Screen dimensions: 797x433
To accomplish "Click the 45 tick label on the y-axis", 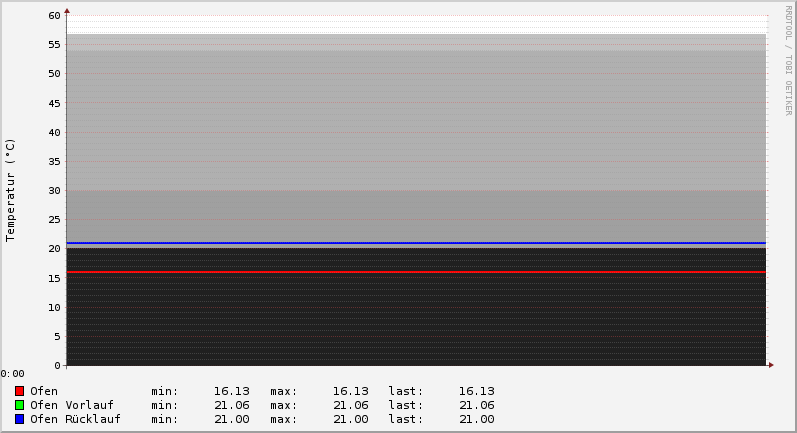I will click(x=55, y=103).
